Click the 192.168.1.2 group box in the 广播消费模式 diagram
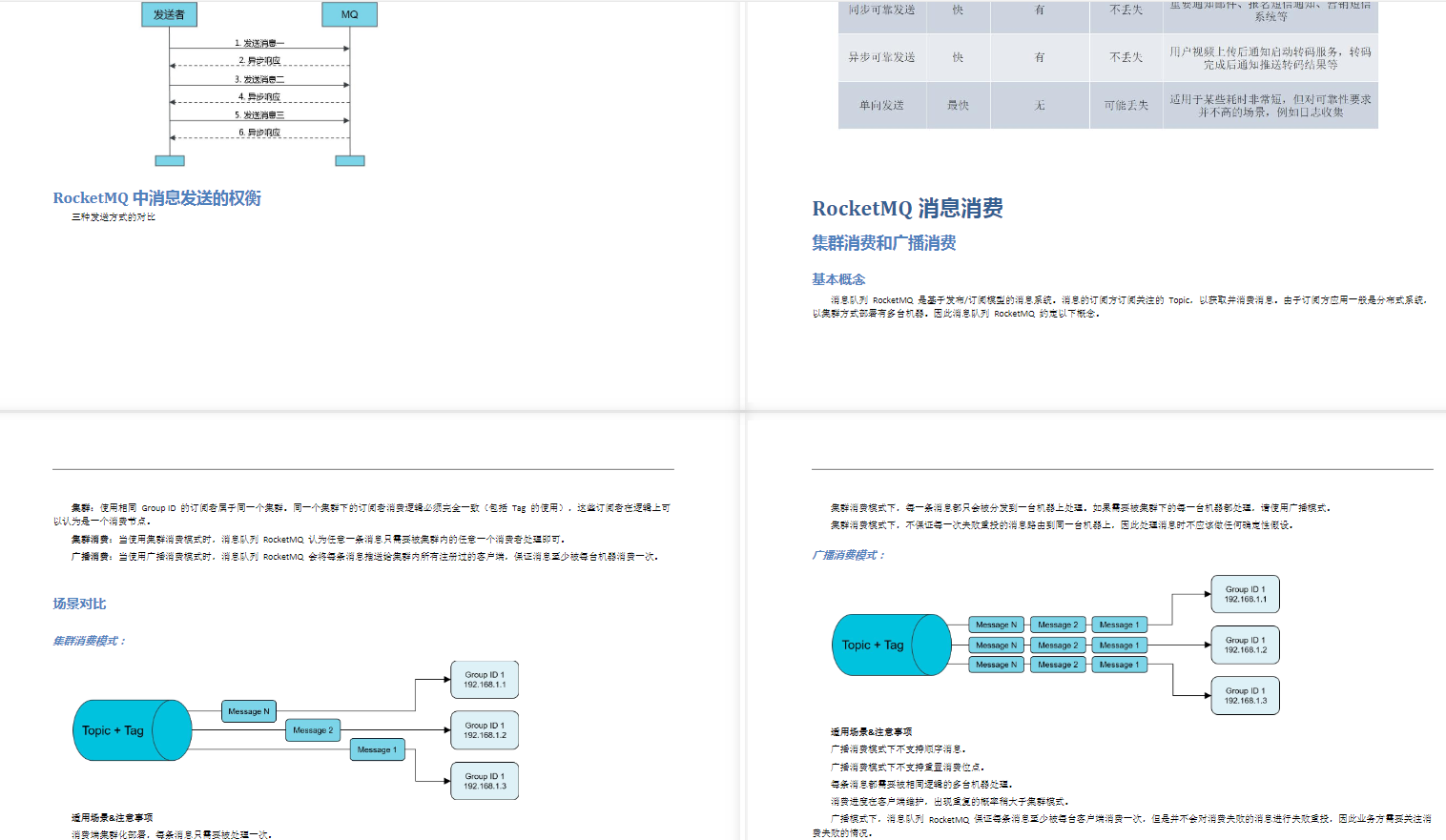This screenshot has width=1446, height=840. [x=1246, y=645]
